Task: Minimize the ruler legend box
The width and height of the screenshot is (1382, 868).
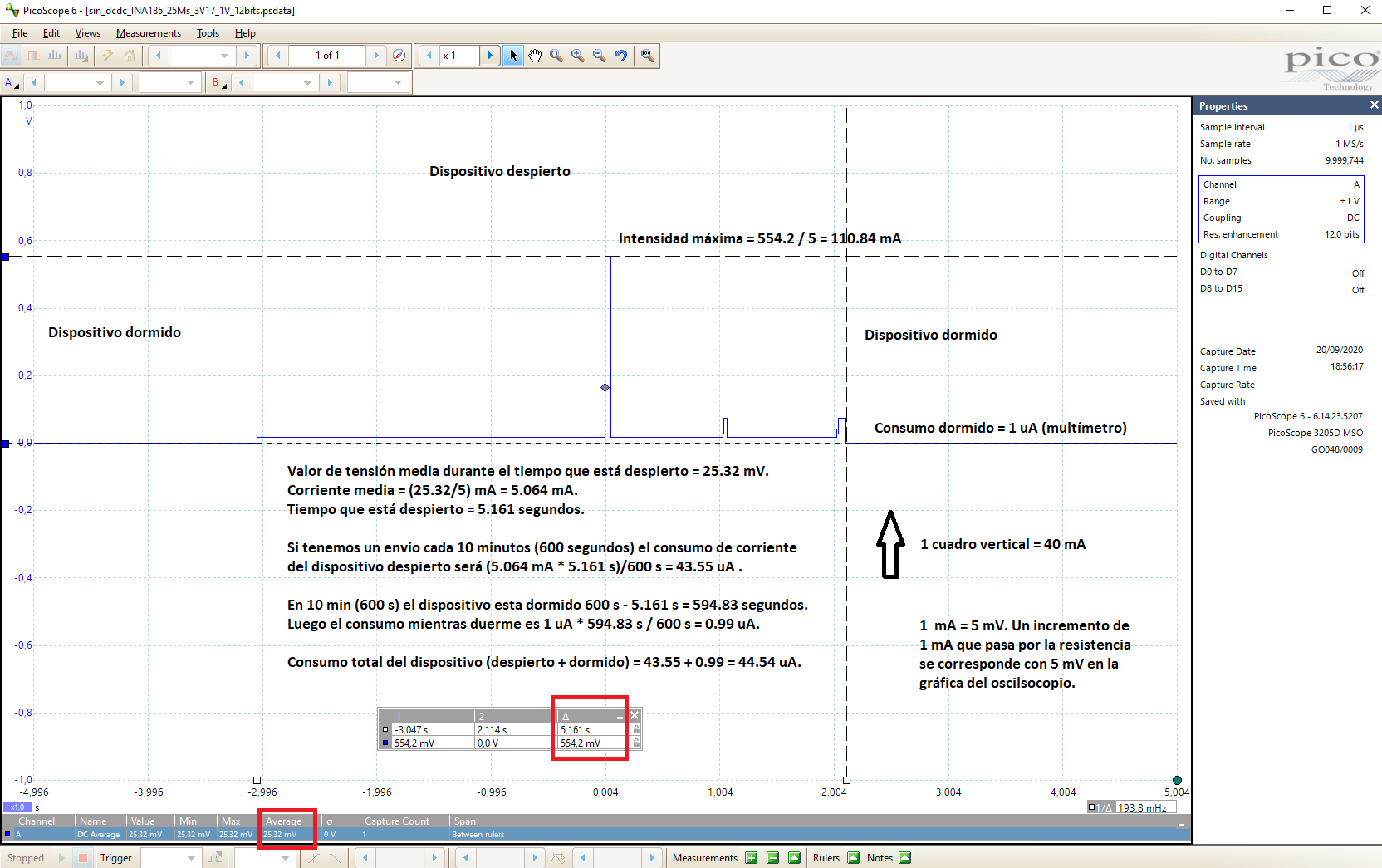Action: click(x=620, y=716)
